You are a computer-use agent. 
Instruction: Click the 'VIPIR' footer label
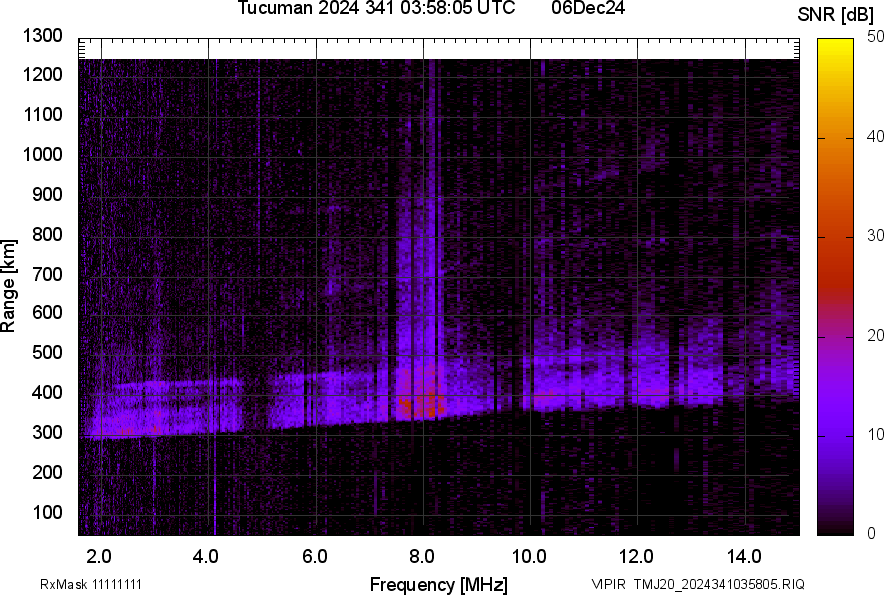608,584
